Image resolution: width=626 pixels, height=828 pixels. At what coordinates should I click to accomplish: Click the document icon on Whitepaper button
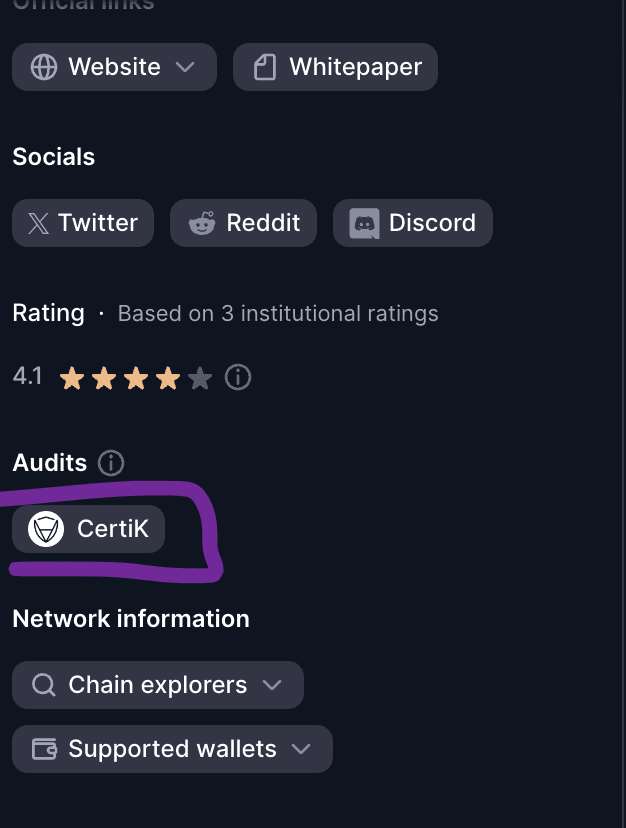click(x=265, y=67)
